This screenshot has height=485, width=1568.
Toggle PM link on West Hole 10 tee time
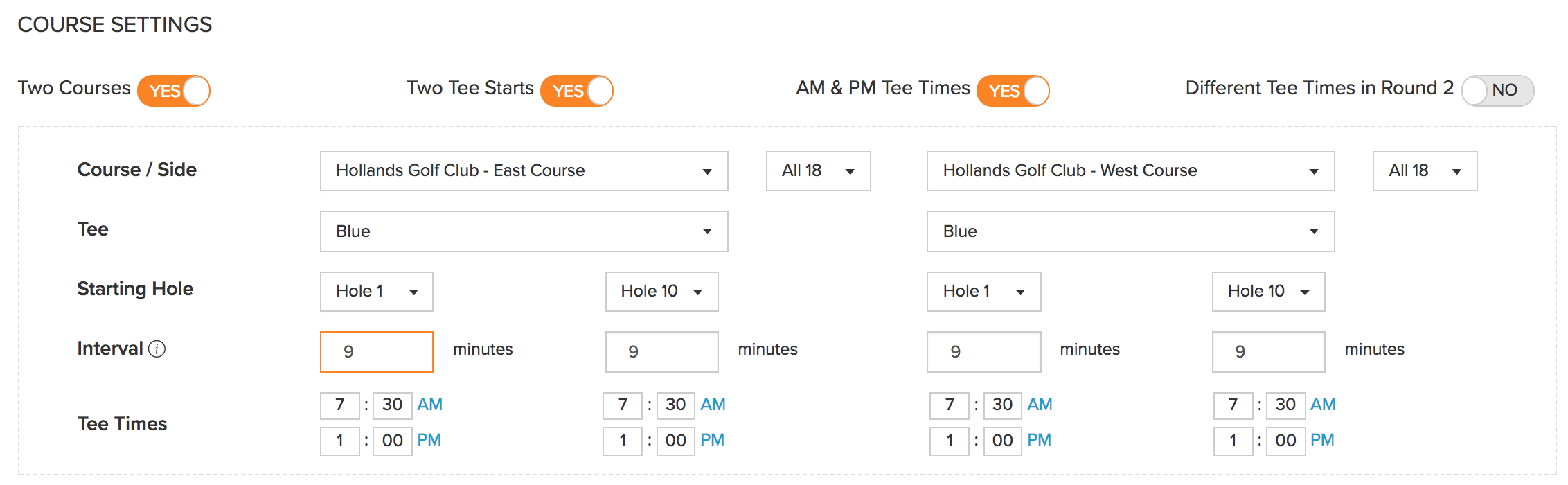(1323, 440)
